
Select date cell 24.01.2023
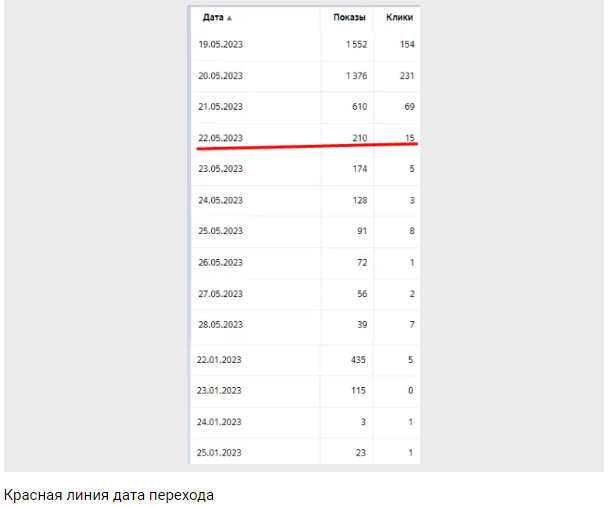click(x=219, y=422)
